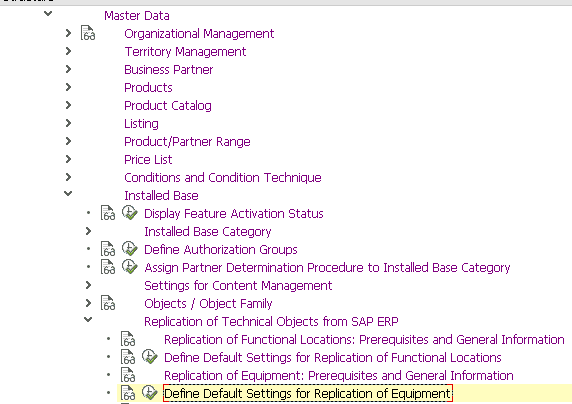Screen dimensions: 572x404
Task: Expand Settings for Content Management node
Action: click(x=88, y=285)
